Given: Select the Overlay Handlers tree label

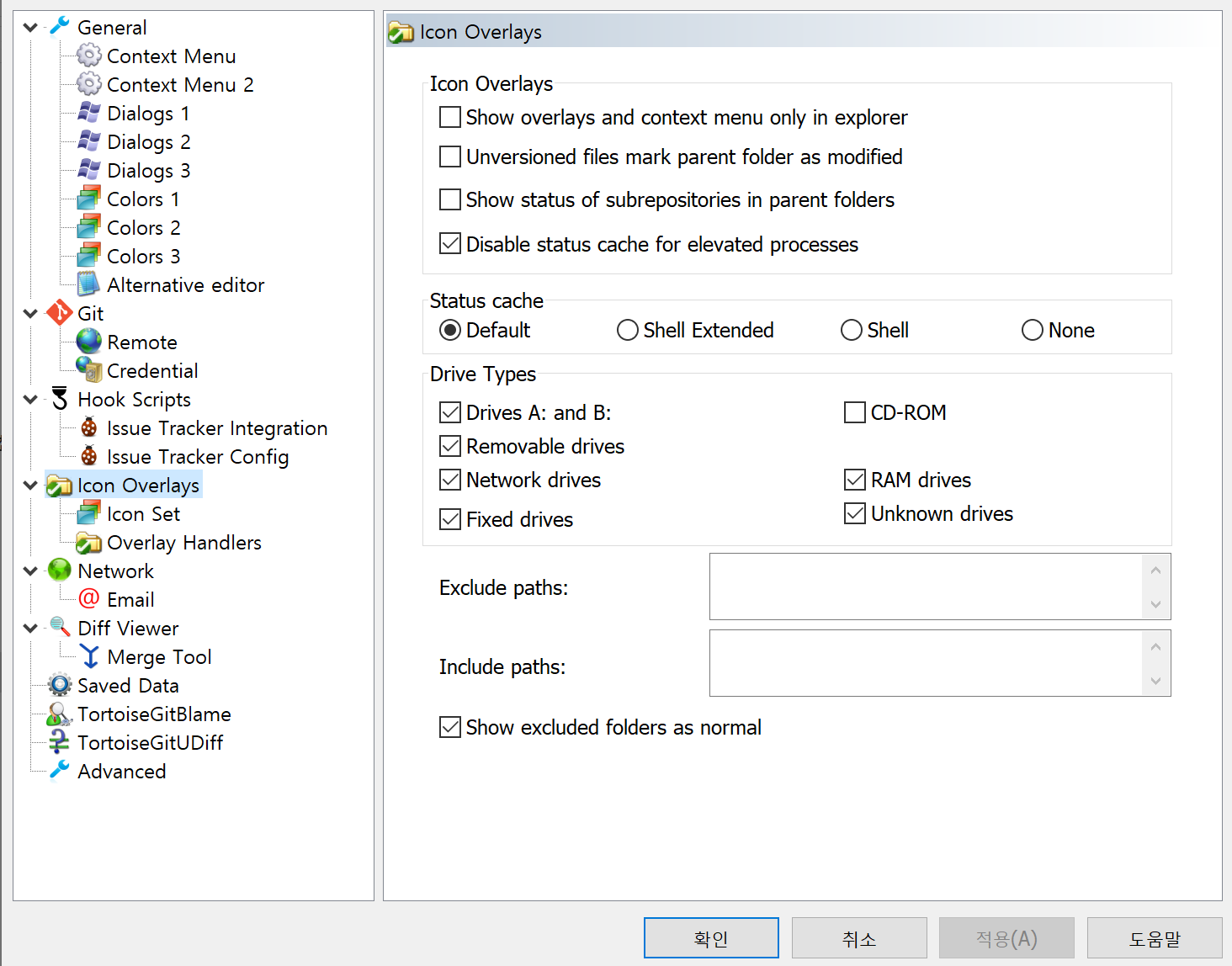Looking at the screenshot, I should point(184,543).
